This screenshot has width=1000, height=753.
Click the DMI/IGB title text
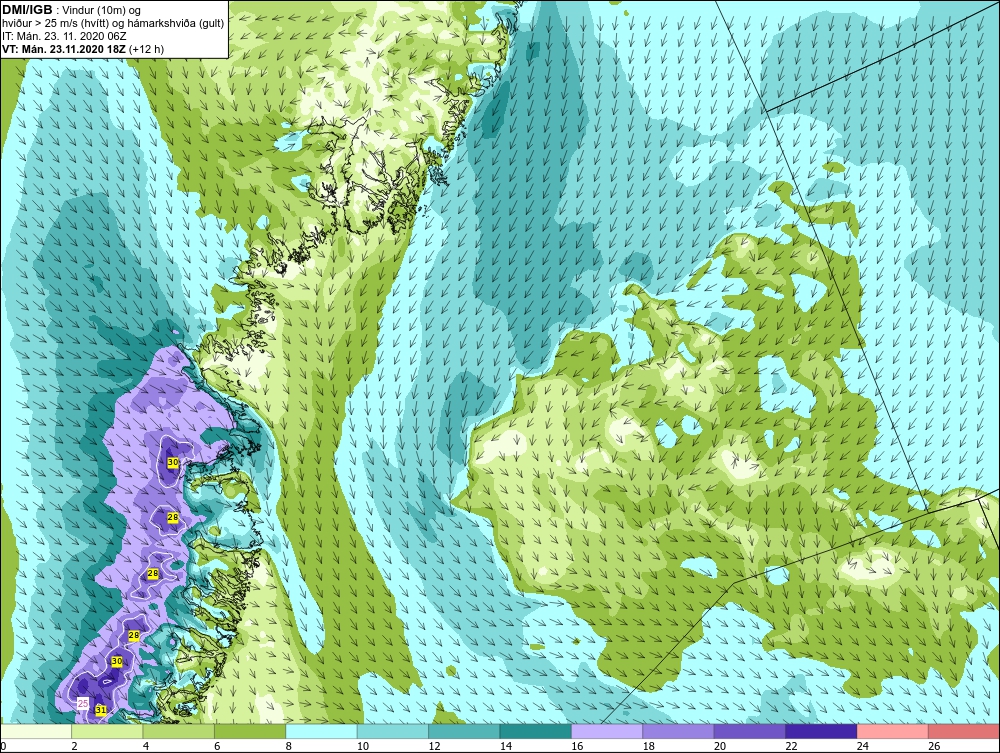point(27,10)
